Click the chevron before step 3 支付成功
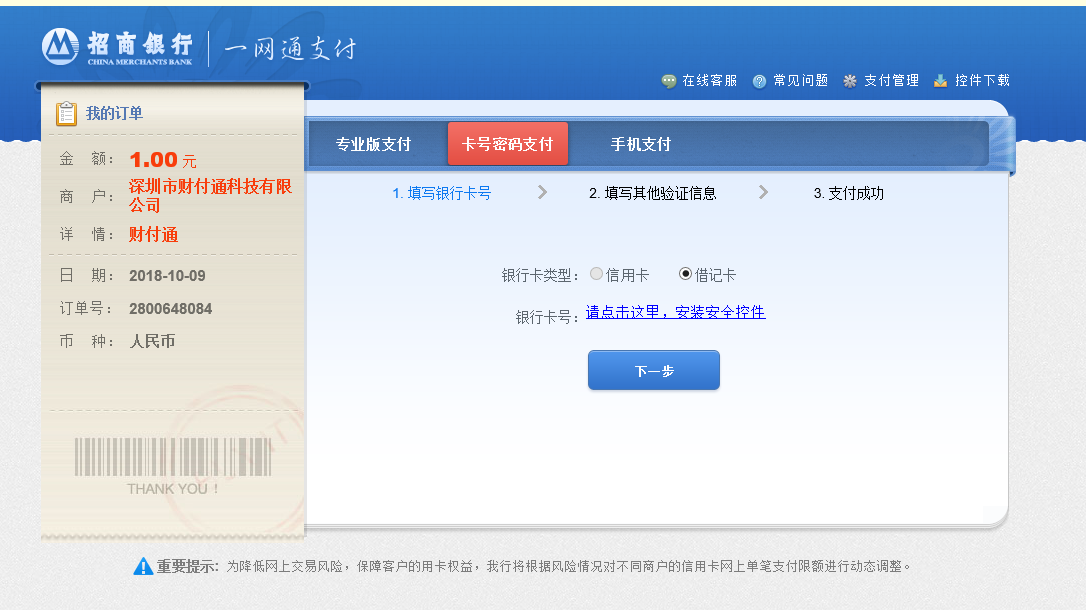The height and width of the screenshot is (610, 1086). [763, 192]
